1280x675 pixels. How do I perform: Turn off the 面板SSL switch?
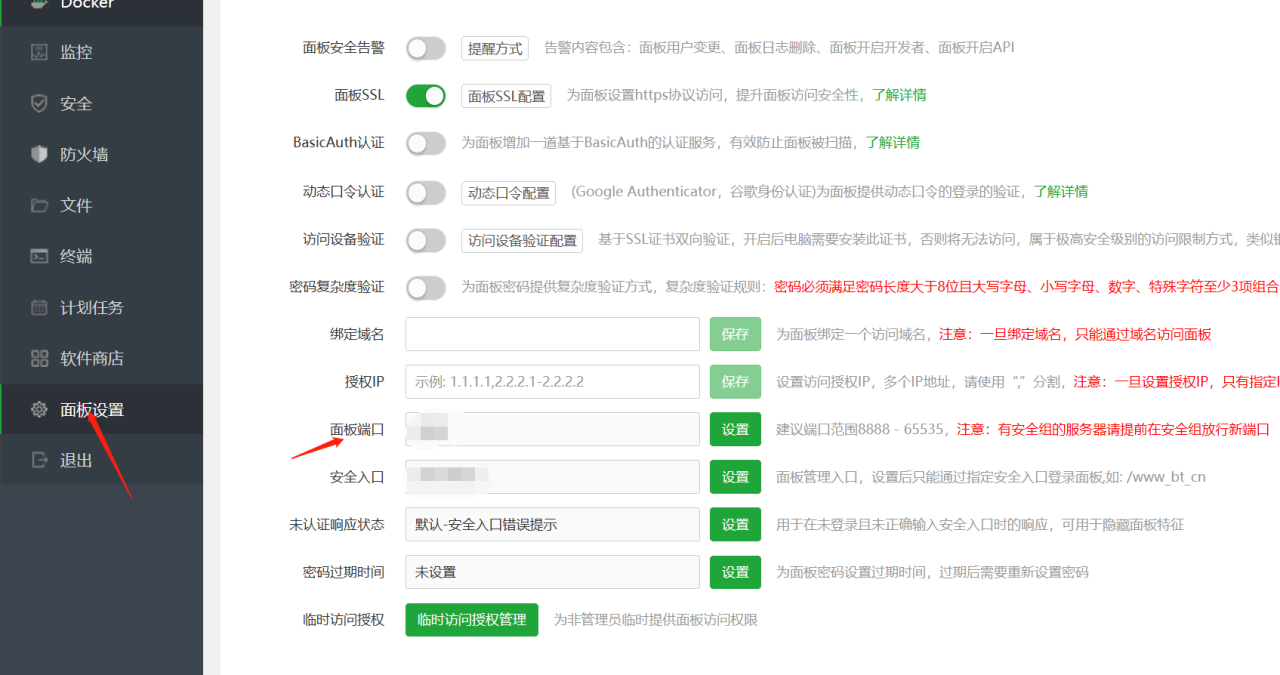click(x=425, y=96)
